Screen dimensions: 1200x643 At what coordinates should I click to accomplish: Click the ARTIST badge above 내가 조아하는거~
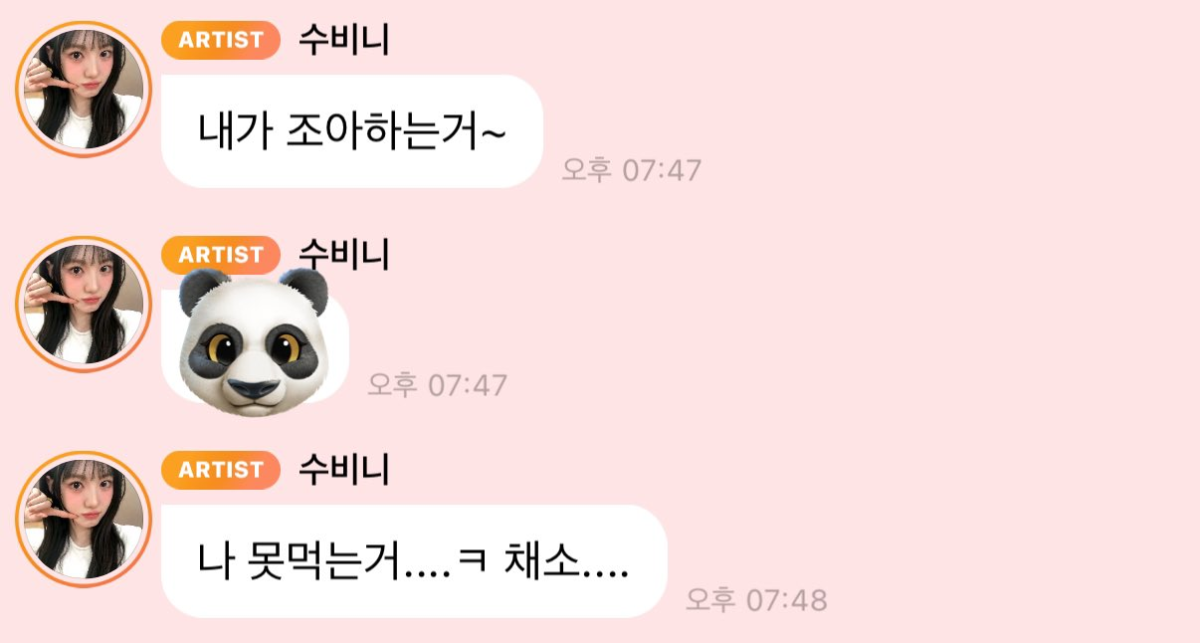pos(221,40)
